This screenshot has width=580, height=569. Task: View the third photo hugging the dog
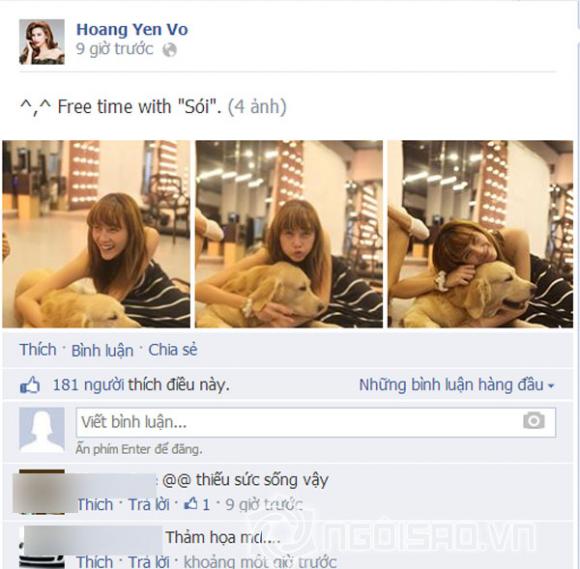(480, 234)
